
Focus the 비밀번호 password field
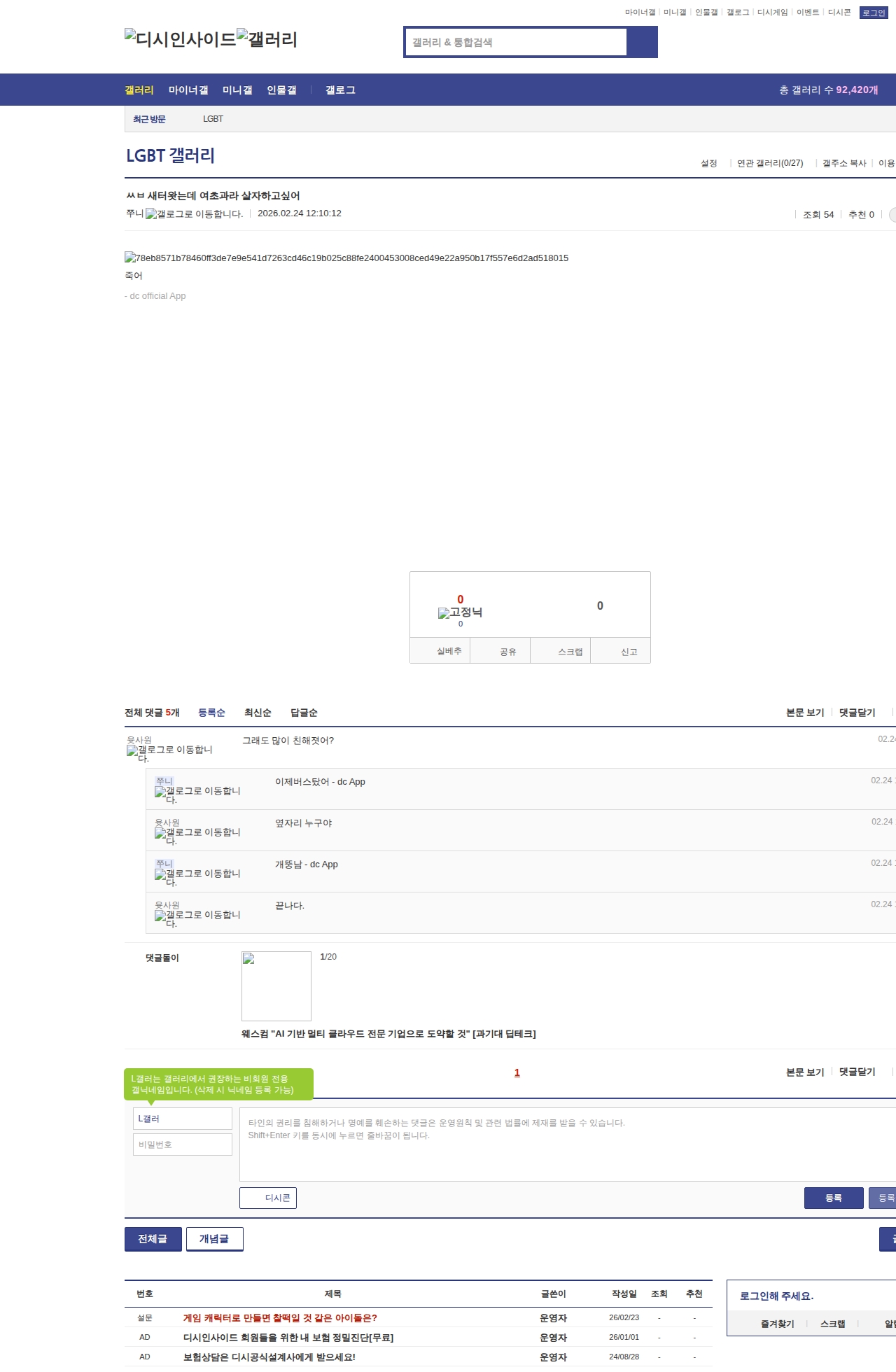(x=183, y=1144)
